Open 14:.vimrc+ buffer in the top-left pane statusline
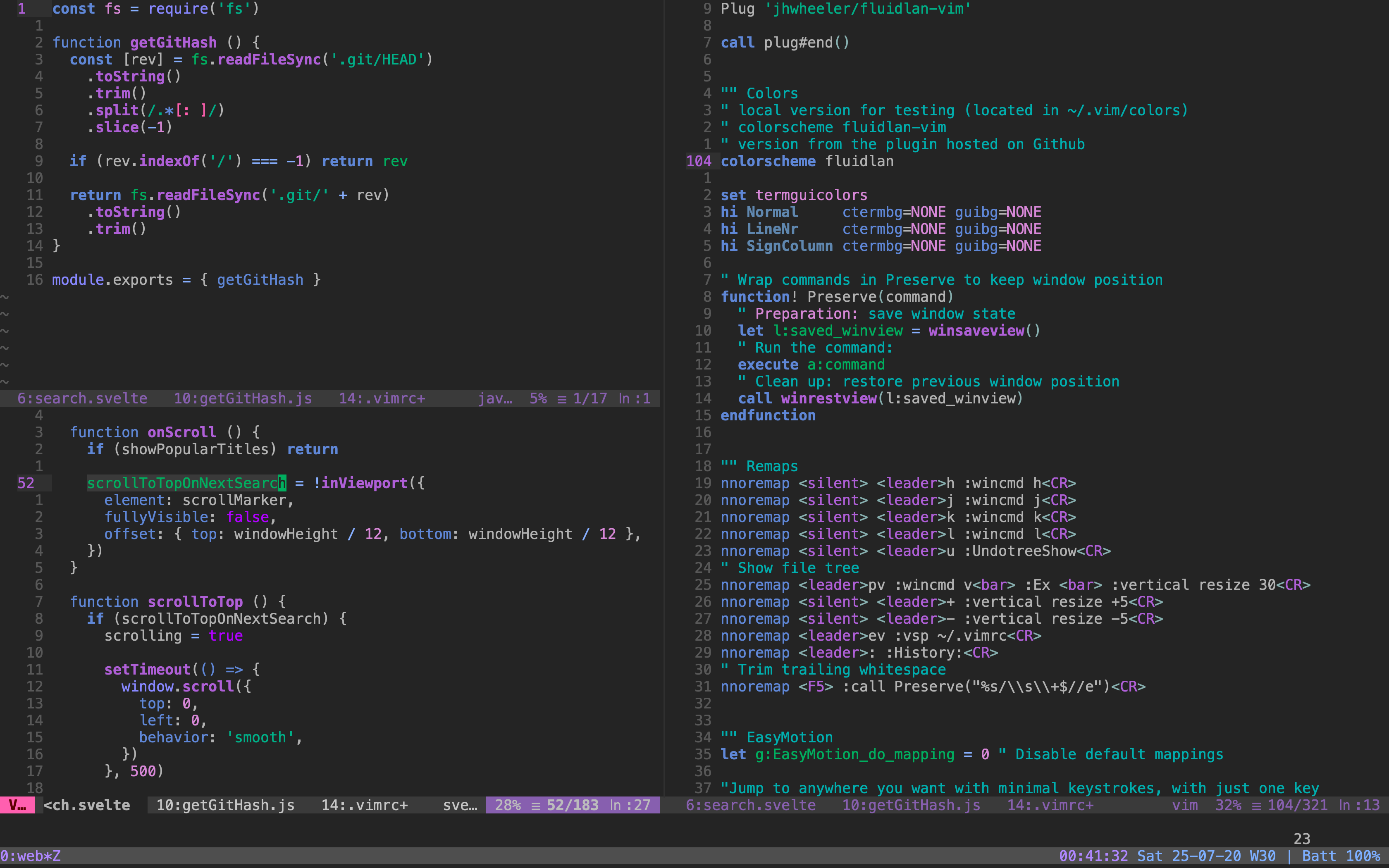 pos(382,398)
